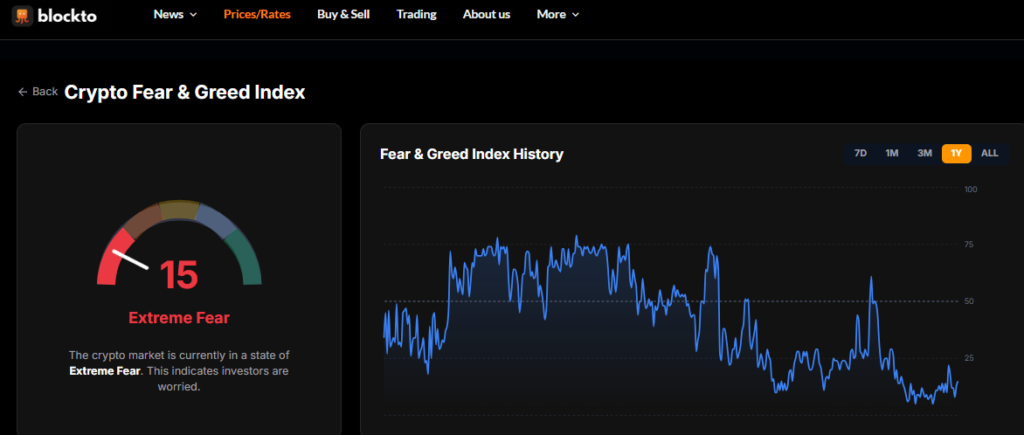
Task: Go to Buy & Sell page
Action: click(345, 14)
